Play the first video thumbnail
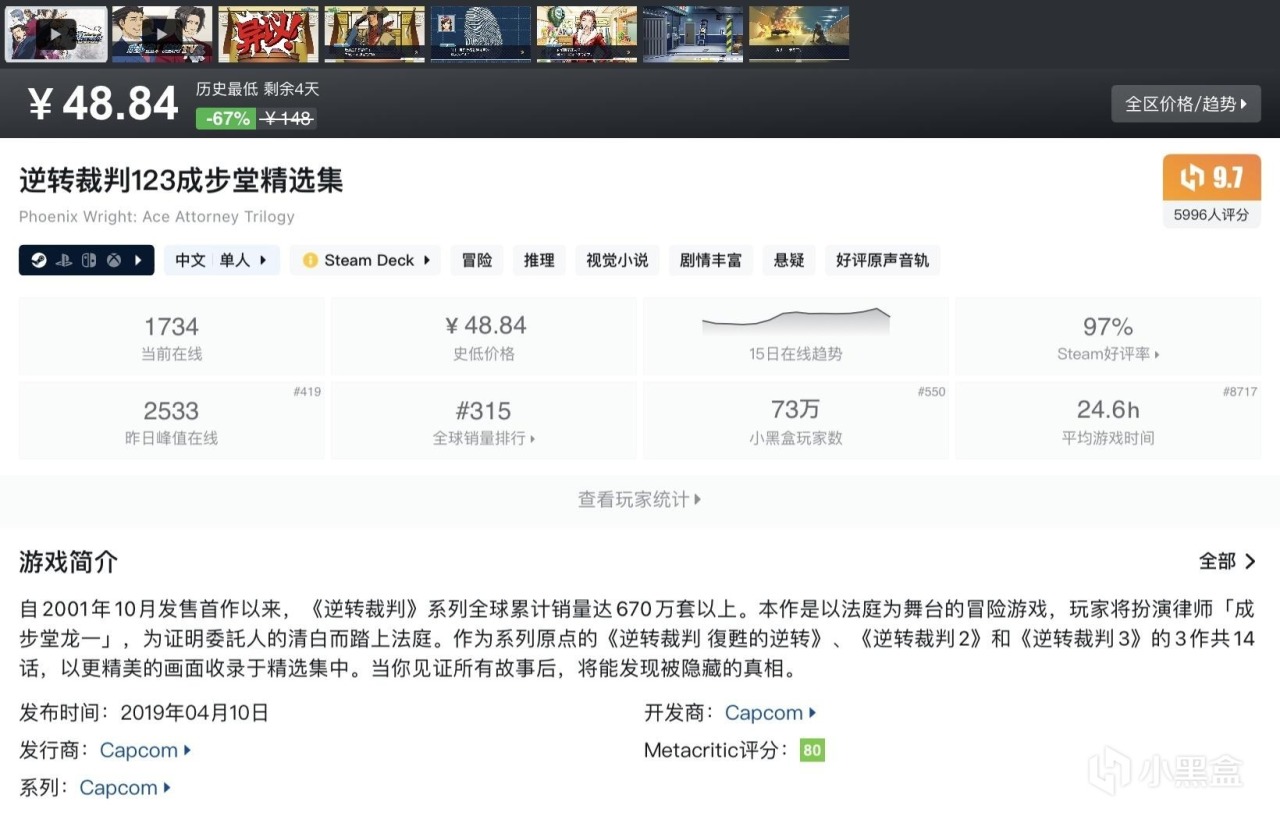 56,34
